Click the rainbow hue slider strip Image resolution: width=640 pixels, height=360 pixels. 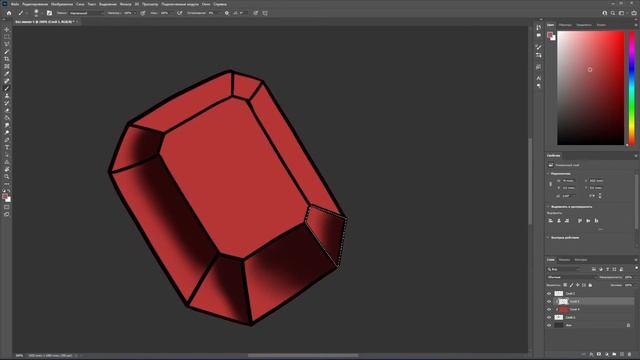tap(632, 88)
